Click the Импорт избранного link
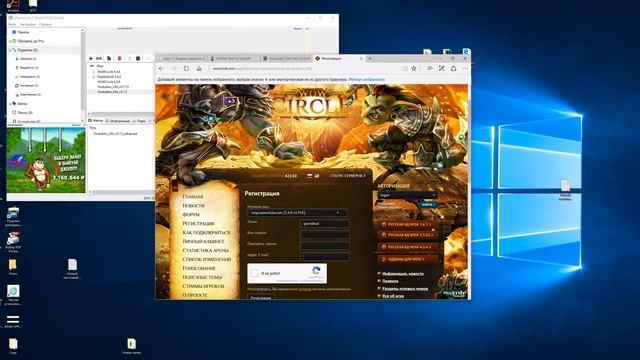Viewport: 640px width, 360px height. point(367,79)
